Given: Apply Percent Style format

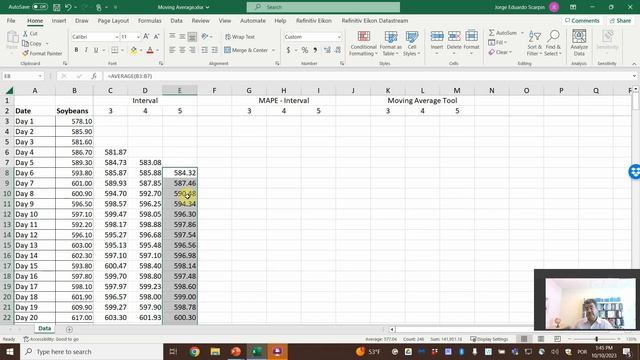Looking at the screenshot, I should pyautogui.click(x=304, y=50).
